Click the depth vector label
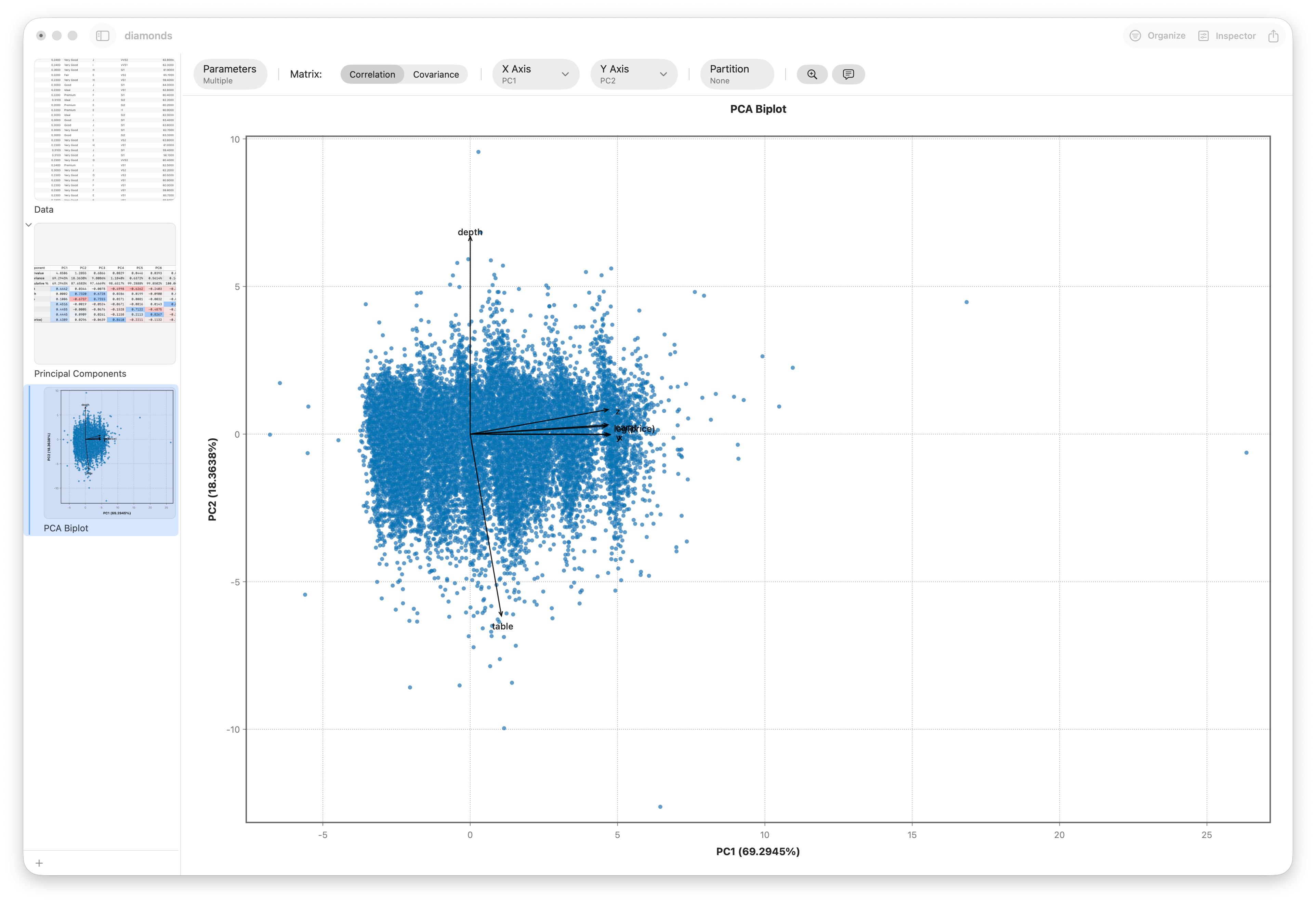The height and width of the screenshot is (904, 1316). (x=470, y=232)
